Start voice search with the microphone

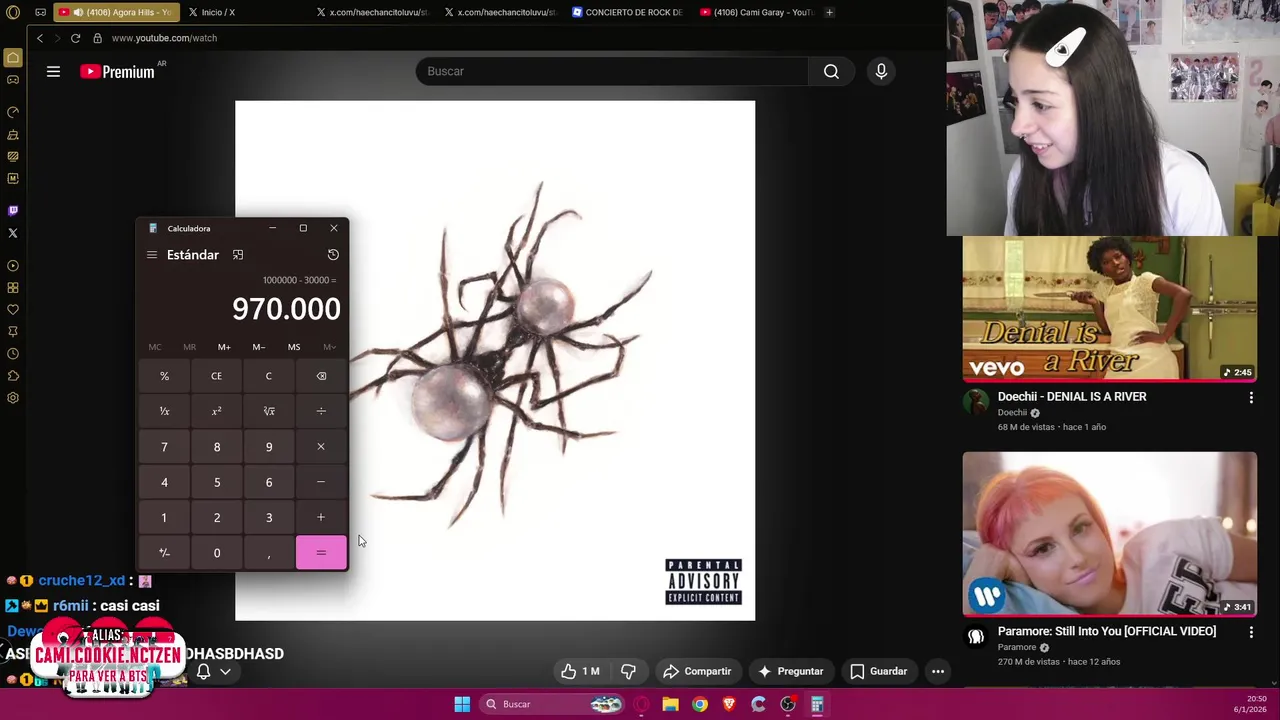881,71
